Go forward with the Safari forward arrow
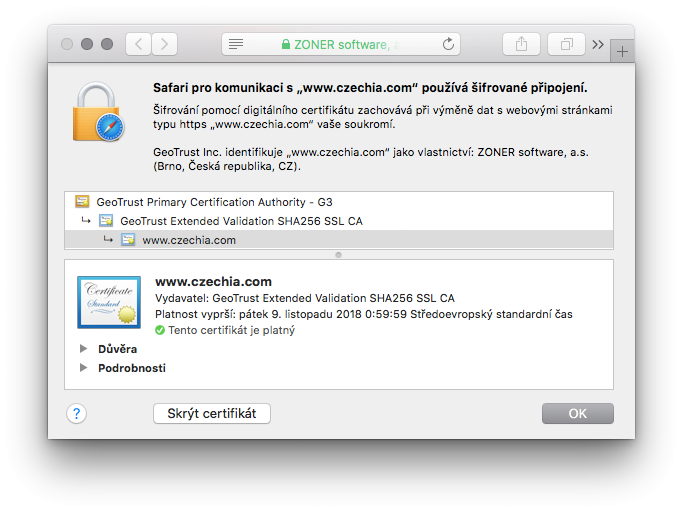 tap(164, 44)
